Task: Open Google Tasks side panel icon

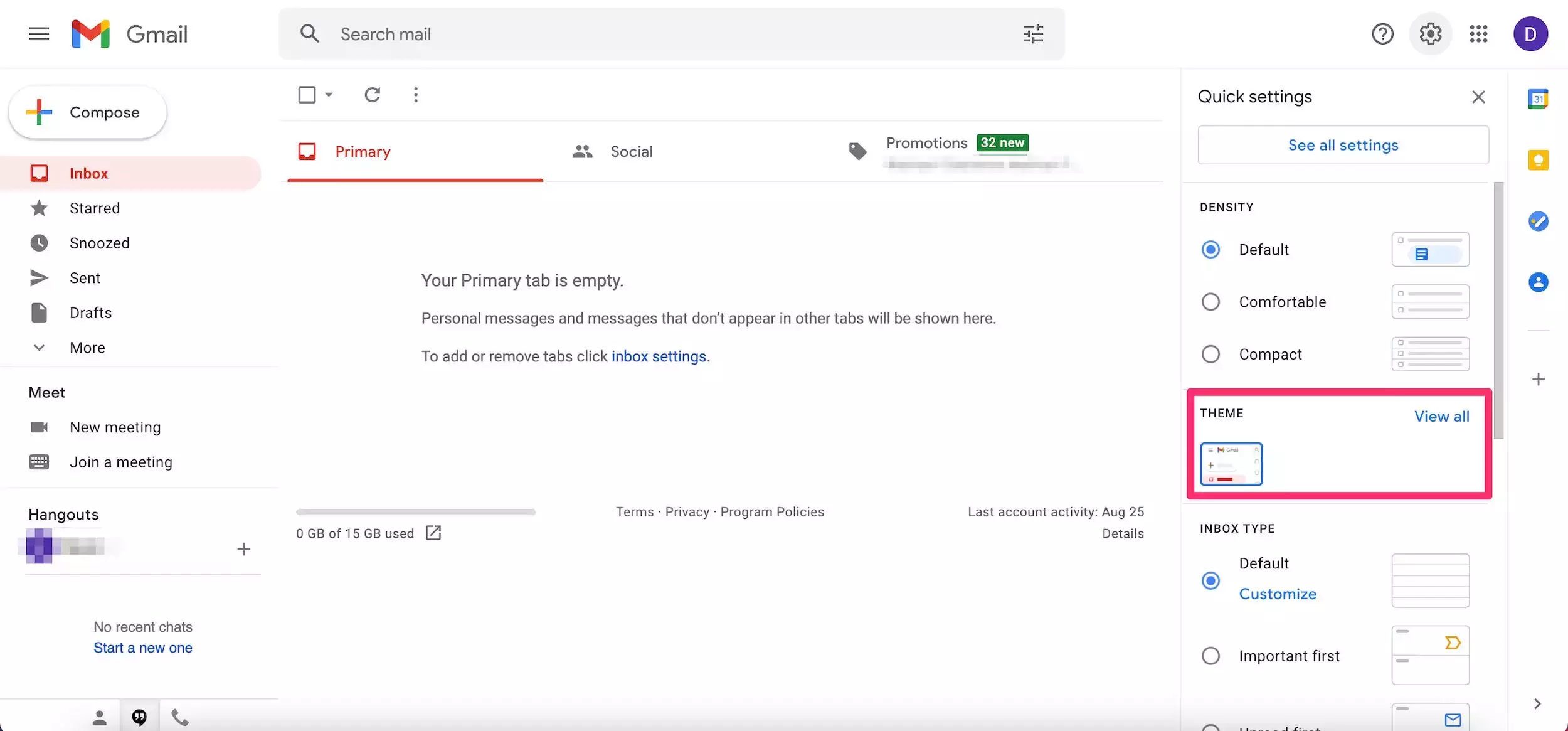Action: 1538,221
